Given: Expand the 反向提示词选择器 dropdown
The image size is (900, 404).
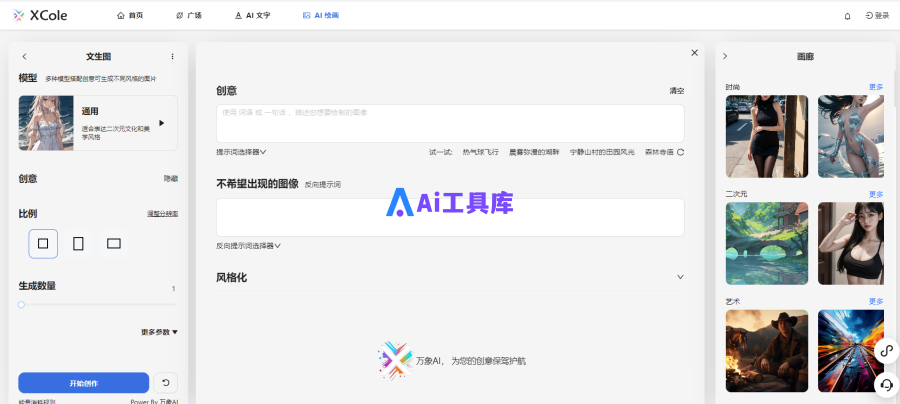Looking at the screenshot, I should click(x=249, y=246).
